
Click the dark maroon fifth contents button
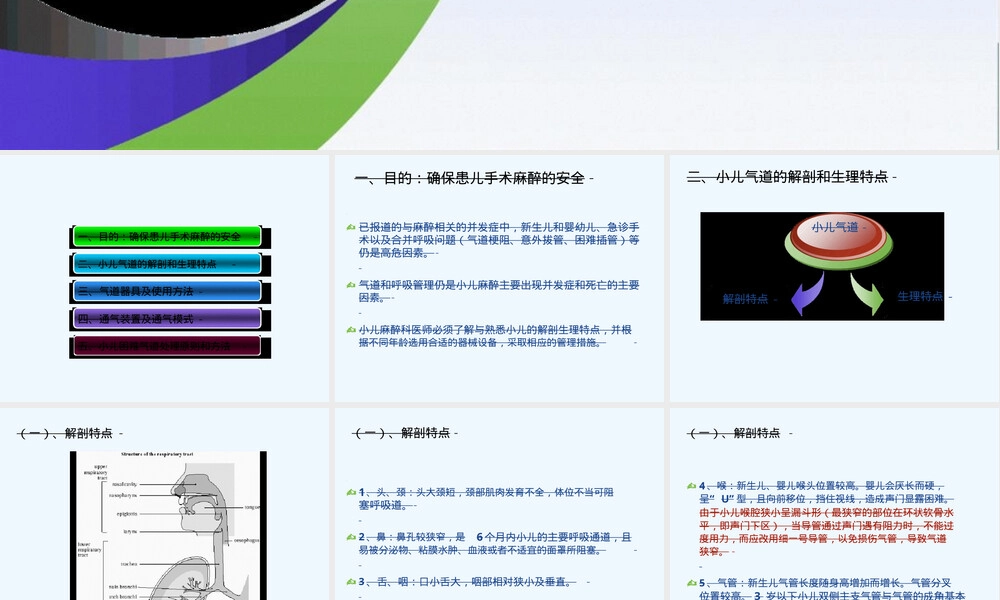[167, 346]
